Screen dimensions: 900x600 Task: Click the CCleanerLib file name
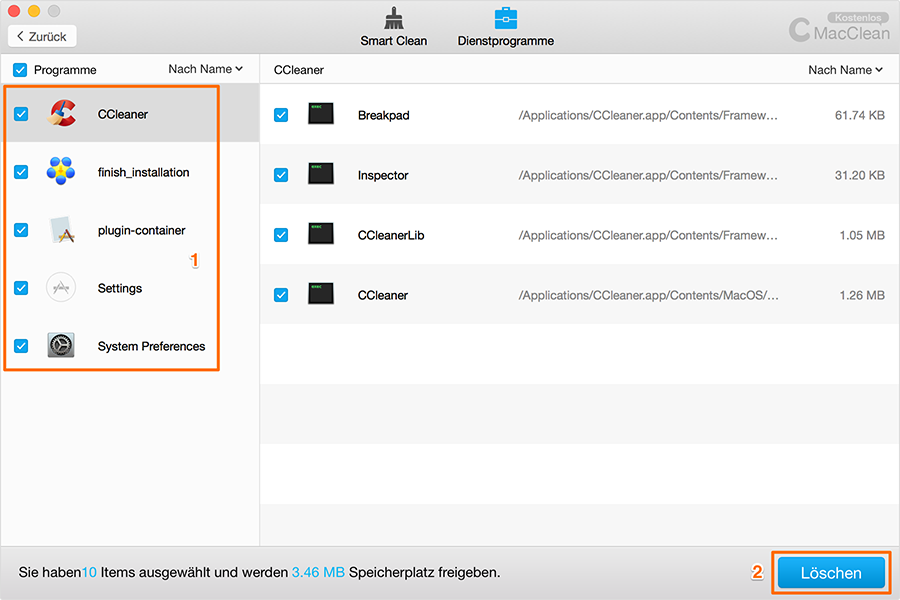(391, 235)
